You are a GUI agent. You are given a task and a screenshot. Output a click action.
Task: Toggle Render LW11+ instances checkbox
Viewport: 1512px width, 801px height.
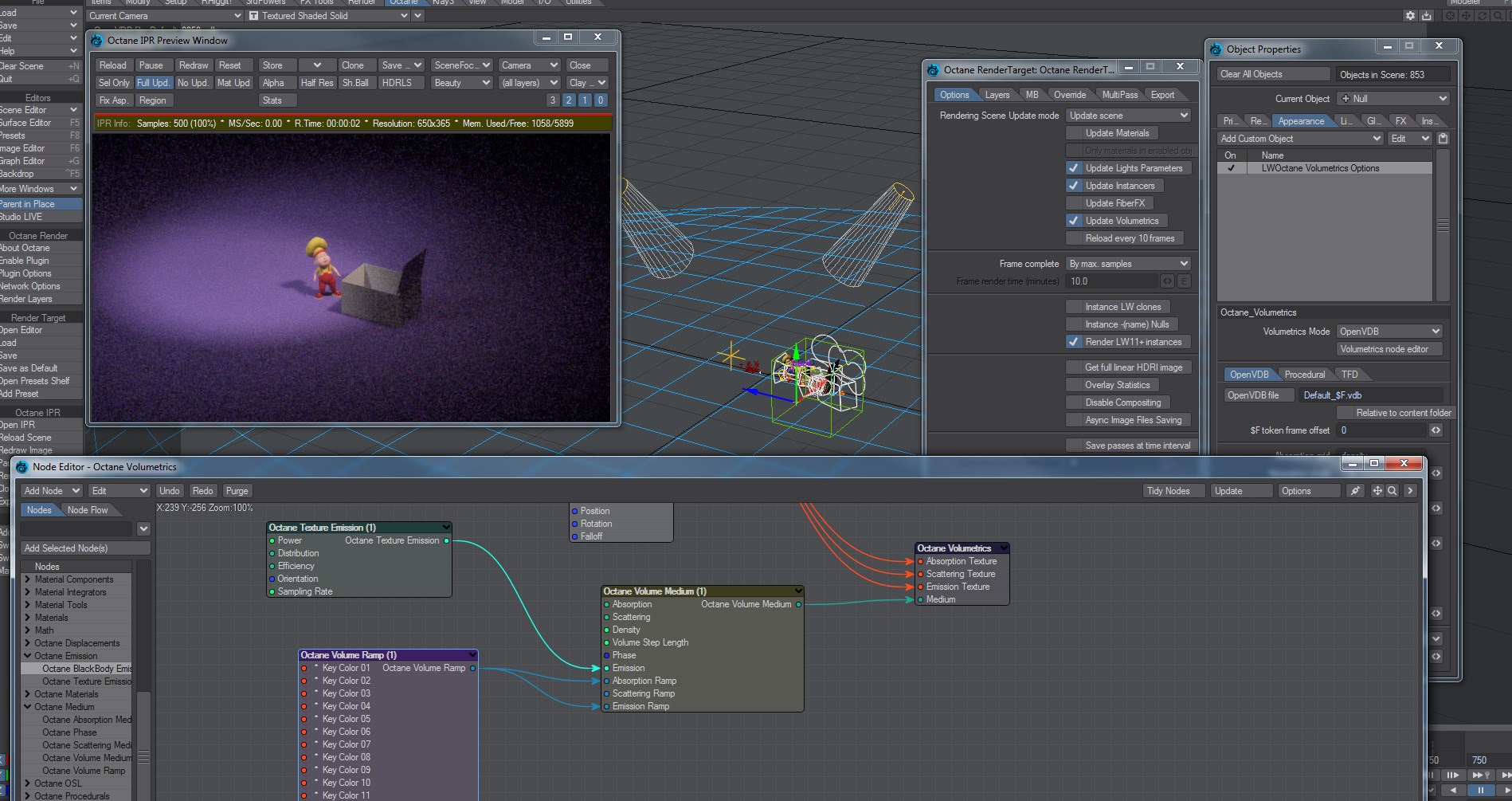tap(1074, 342)
